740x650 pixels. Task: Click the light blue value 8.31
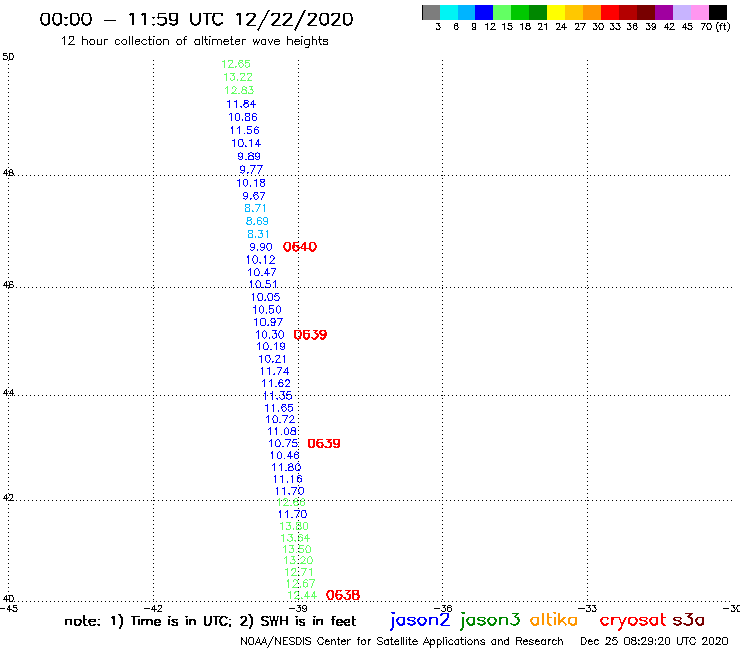point(259,234)
